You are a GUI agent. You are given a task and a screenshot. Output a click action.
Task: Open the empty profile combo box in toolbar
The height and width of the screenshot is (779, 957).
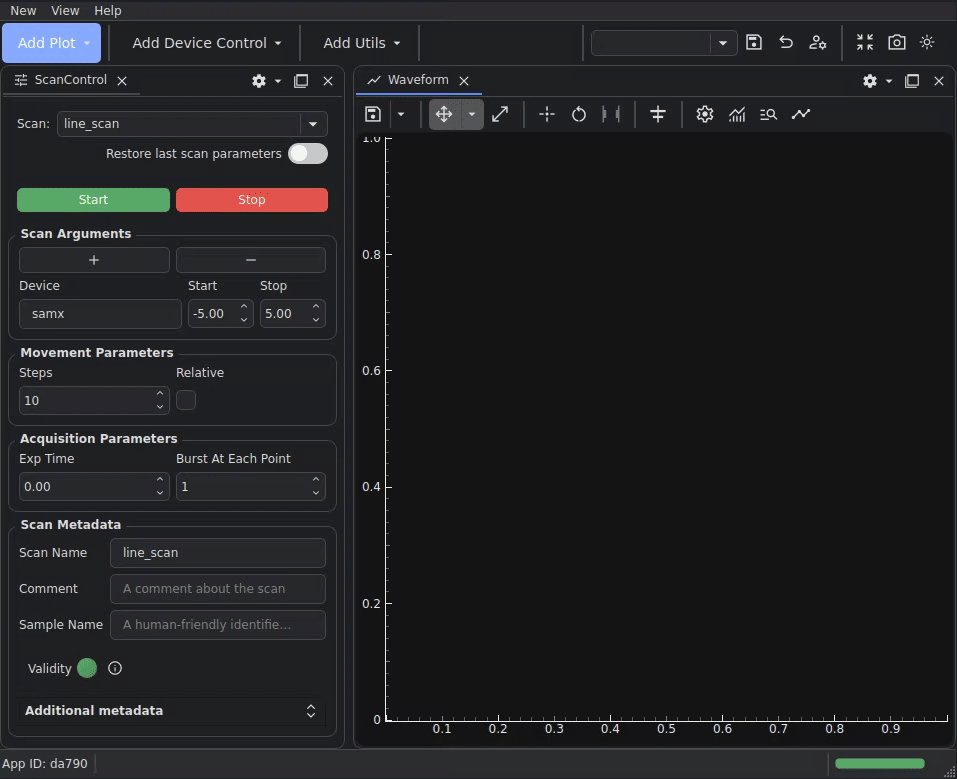(x=664, y=43)
